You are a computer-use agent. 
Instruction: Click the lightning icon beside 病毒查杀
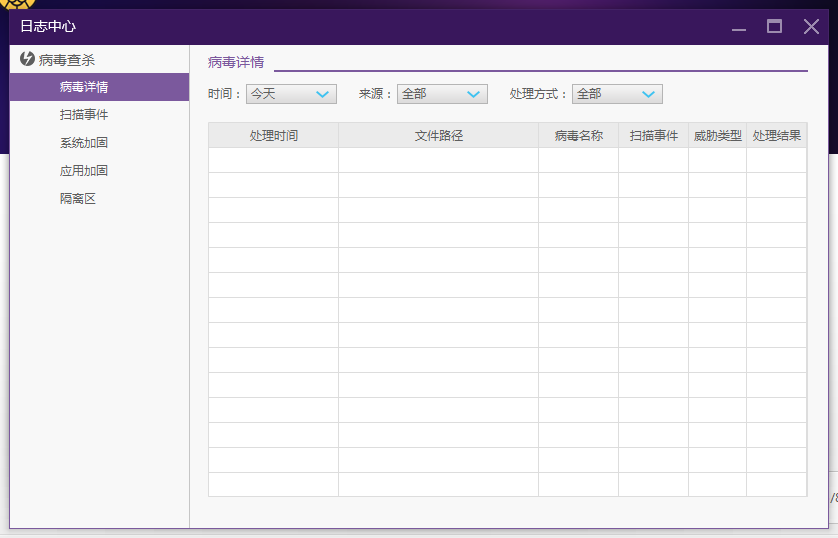tap(27, 59)
